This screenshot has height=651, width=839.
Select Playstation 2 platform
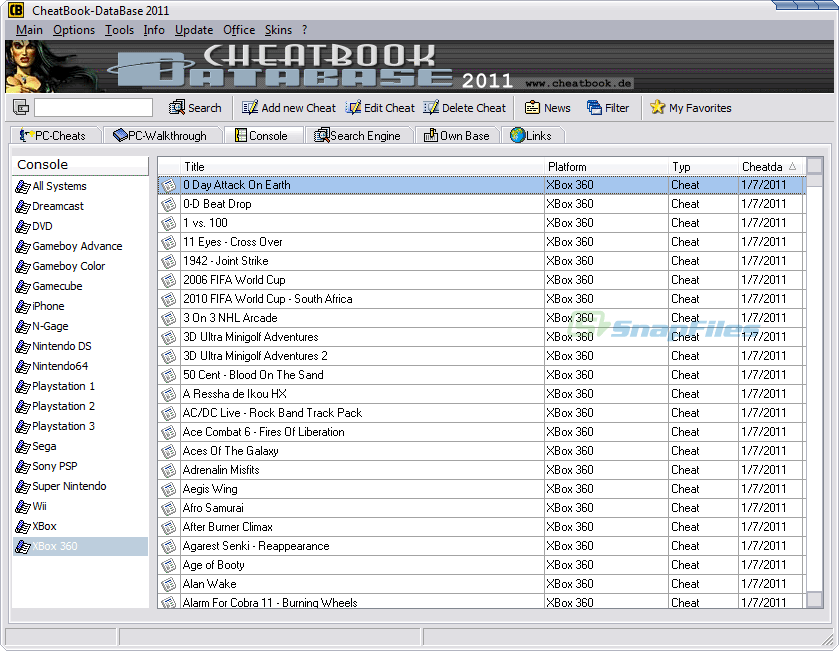point(80,406)
